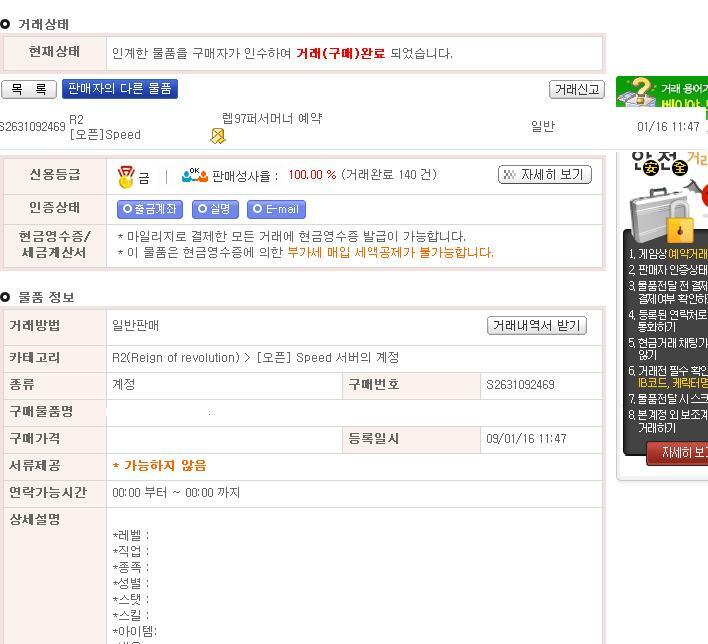Select the 출금계좌 verification badge

click(x=149, y=209)
